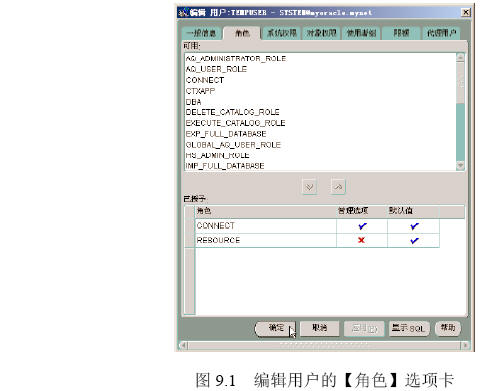Image resolution: width=482 pixels, height=391 pixels.
Task: Click the move-down arrow button to grant role
Action: (x=309, y=187)
